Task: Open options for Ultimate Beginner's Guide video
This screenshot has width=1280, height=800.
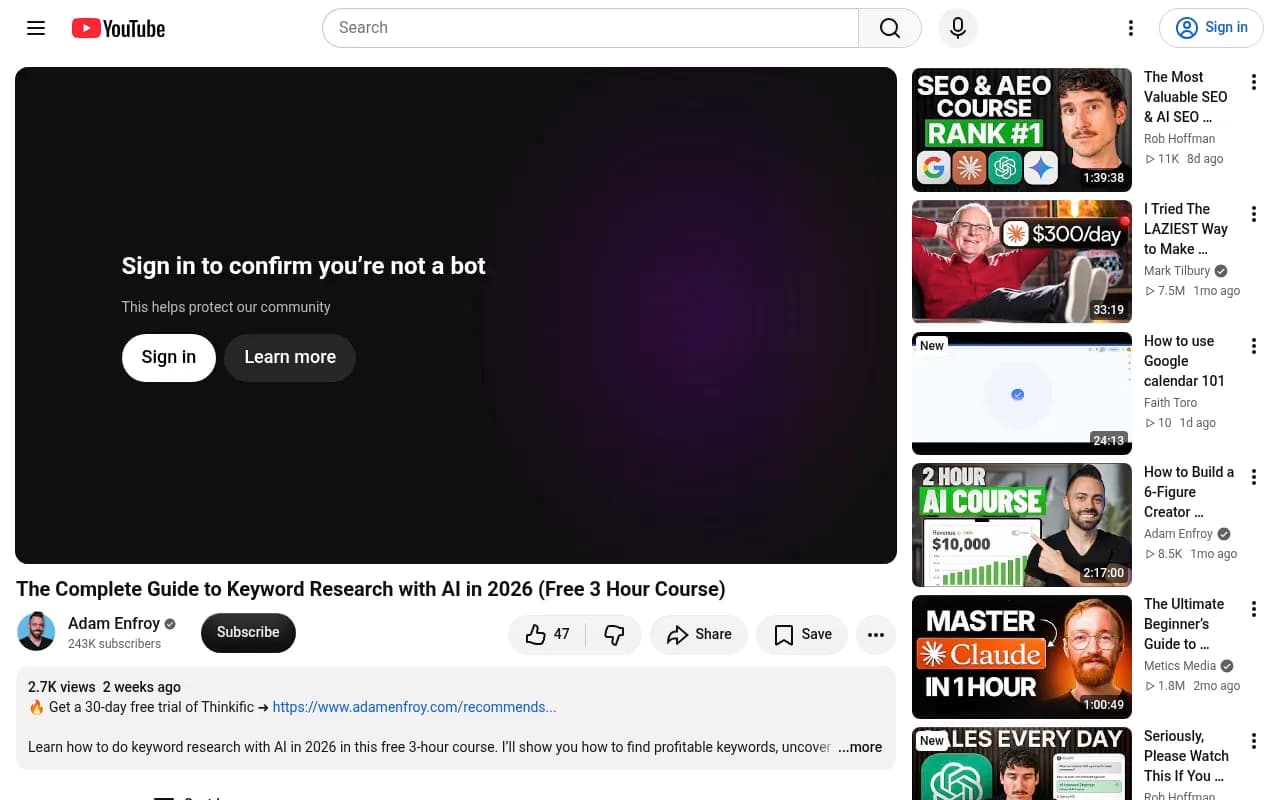Action: point(1253,609)
